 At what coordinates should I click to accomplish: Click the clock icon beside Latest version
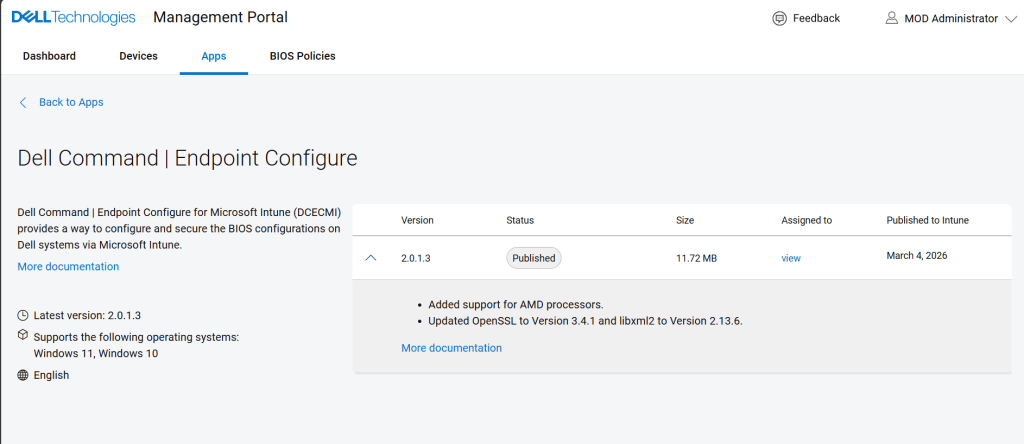(x=23, y=315)
